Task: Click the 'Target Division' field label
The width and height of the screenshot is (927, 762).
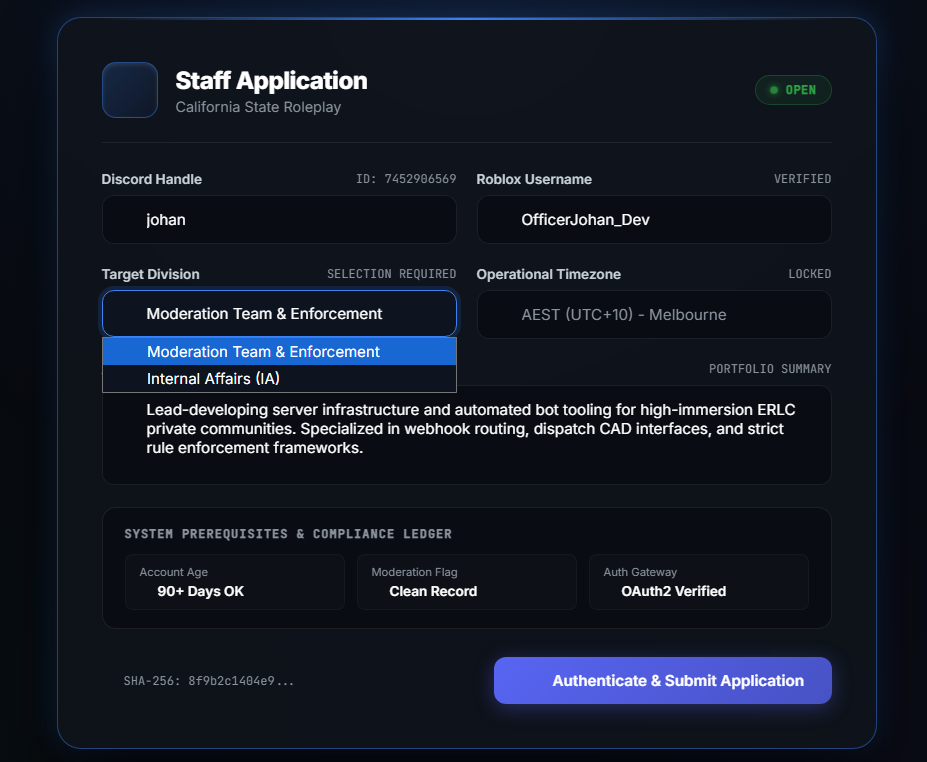Action: 150,274
